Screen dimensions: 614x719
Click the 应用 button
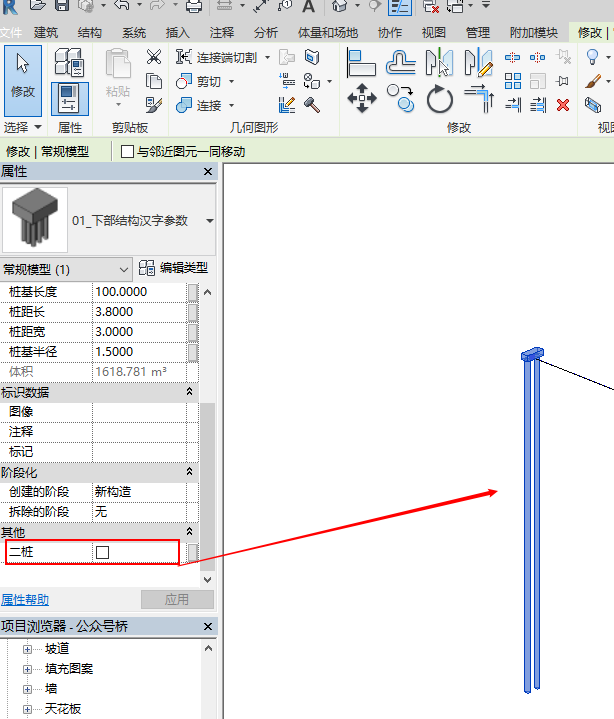point(177,600)
